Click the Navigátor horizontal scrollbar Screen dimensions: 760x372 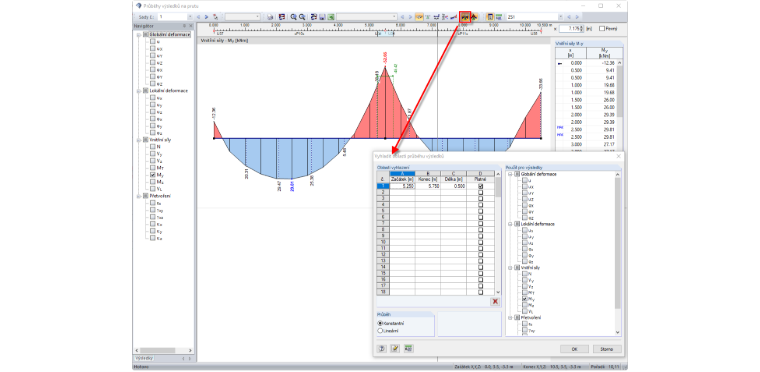(164, 350)
